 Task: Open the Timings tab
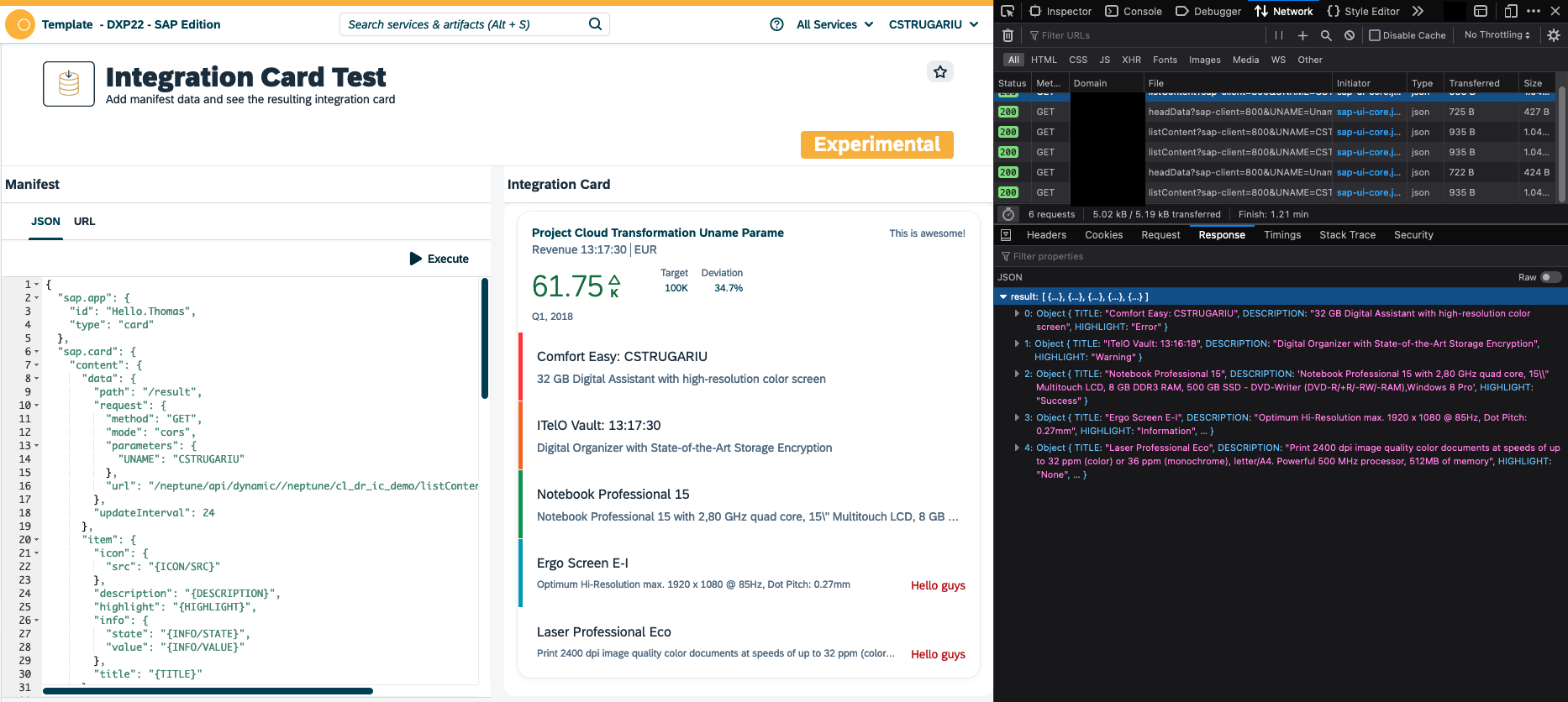[1282, 235]
